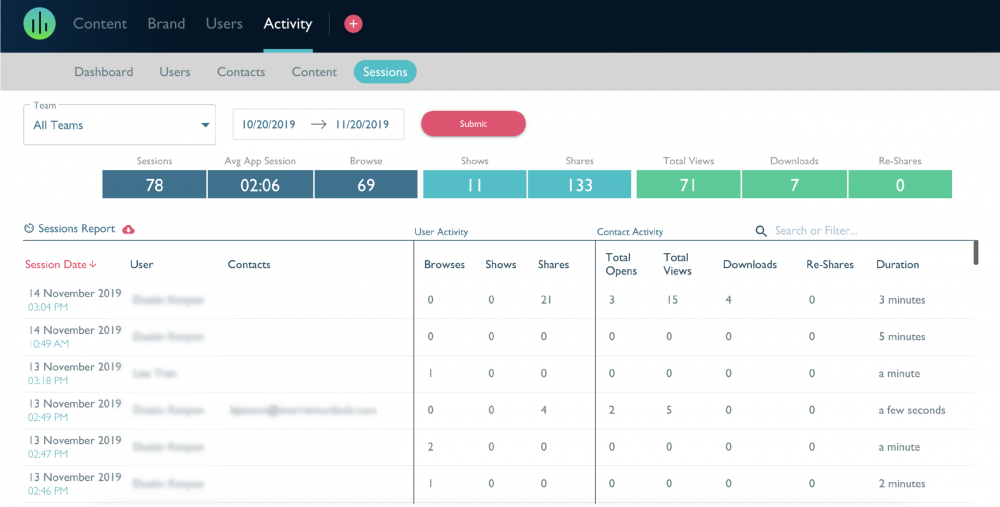Sort by the Duration column header
This screenshot has height=507, width=1000.
pos(897,264)
